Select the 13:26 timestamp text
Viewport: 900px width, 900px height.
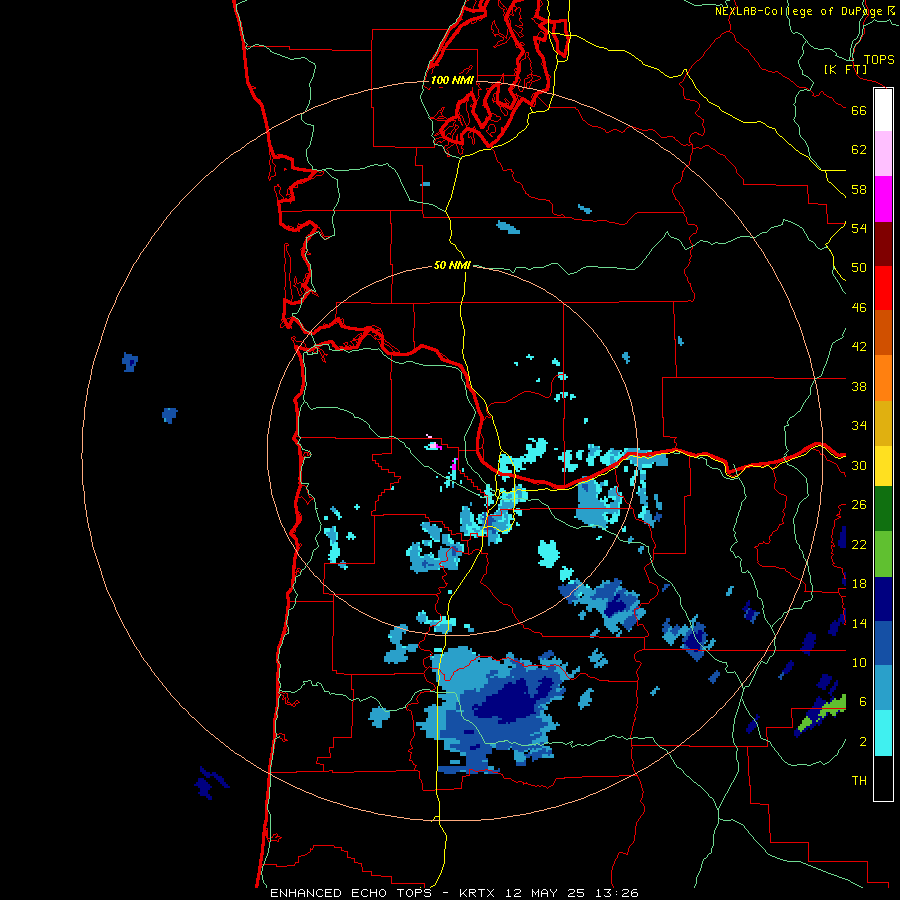click(617, 893)
